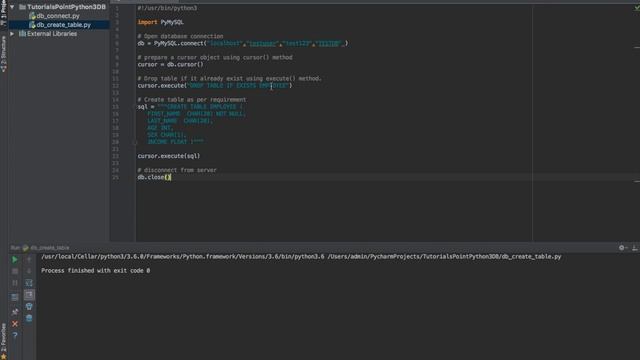Click the Restore layout icon below Pause
The height and width of the screenshot is (360, 640).
[15, 298]
